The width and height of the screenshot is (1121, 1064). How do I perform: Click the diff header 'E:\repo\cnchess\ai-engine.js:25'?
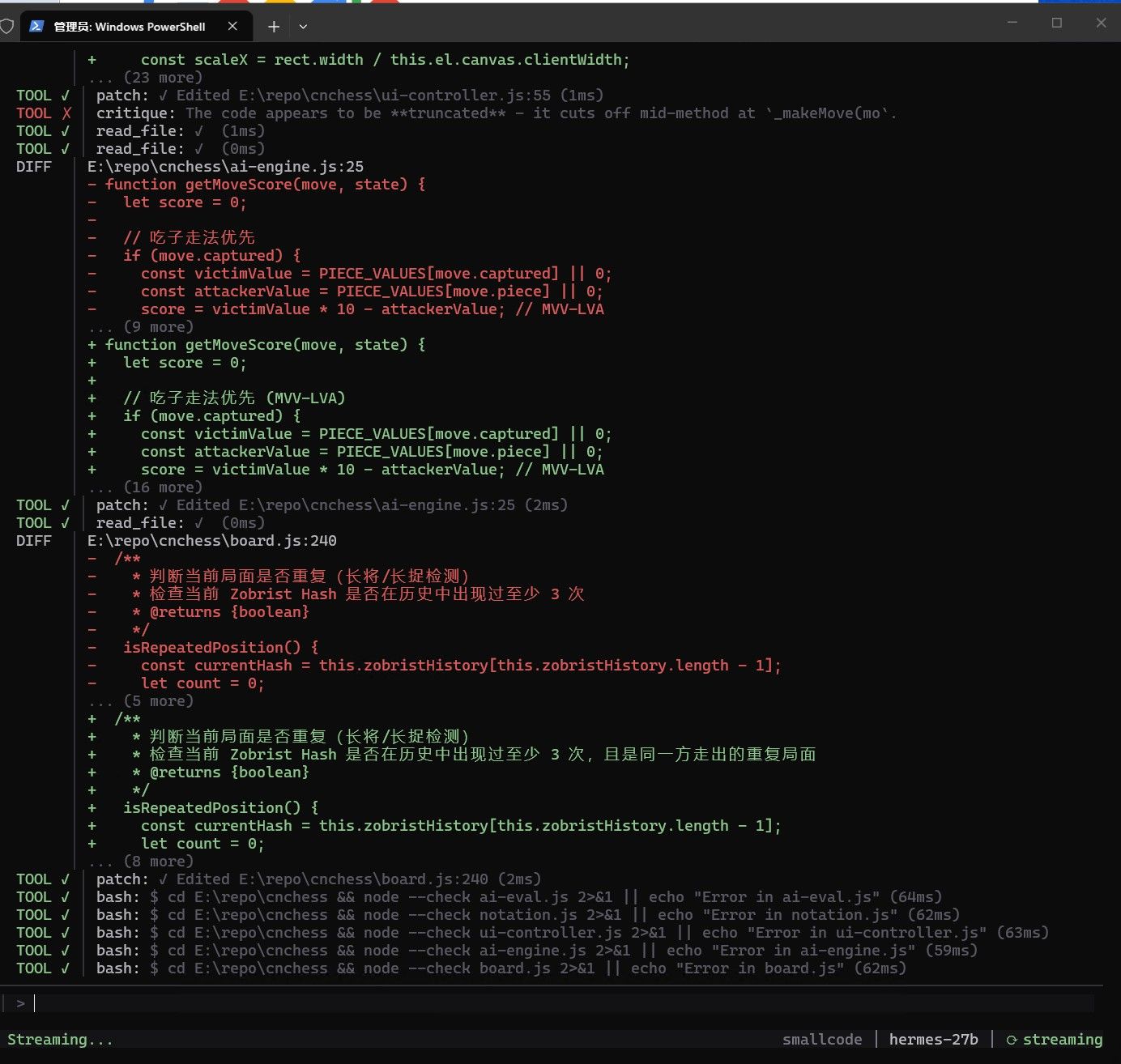point(226,167)
